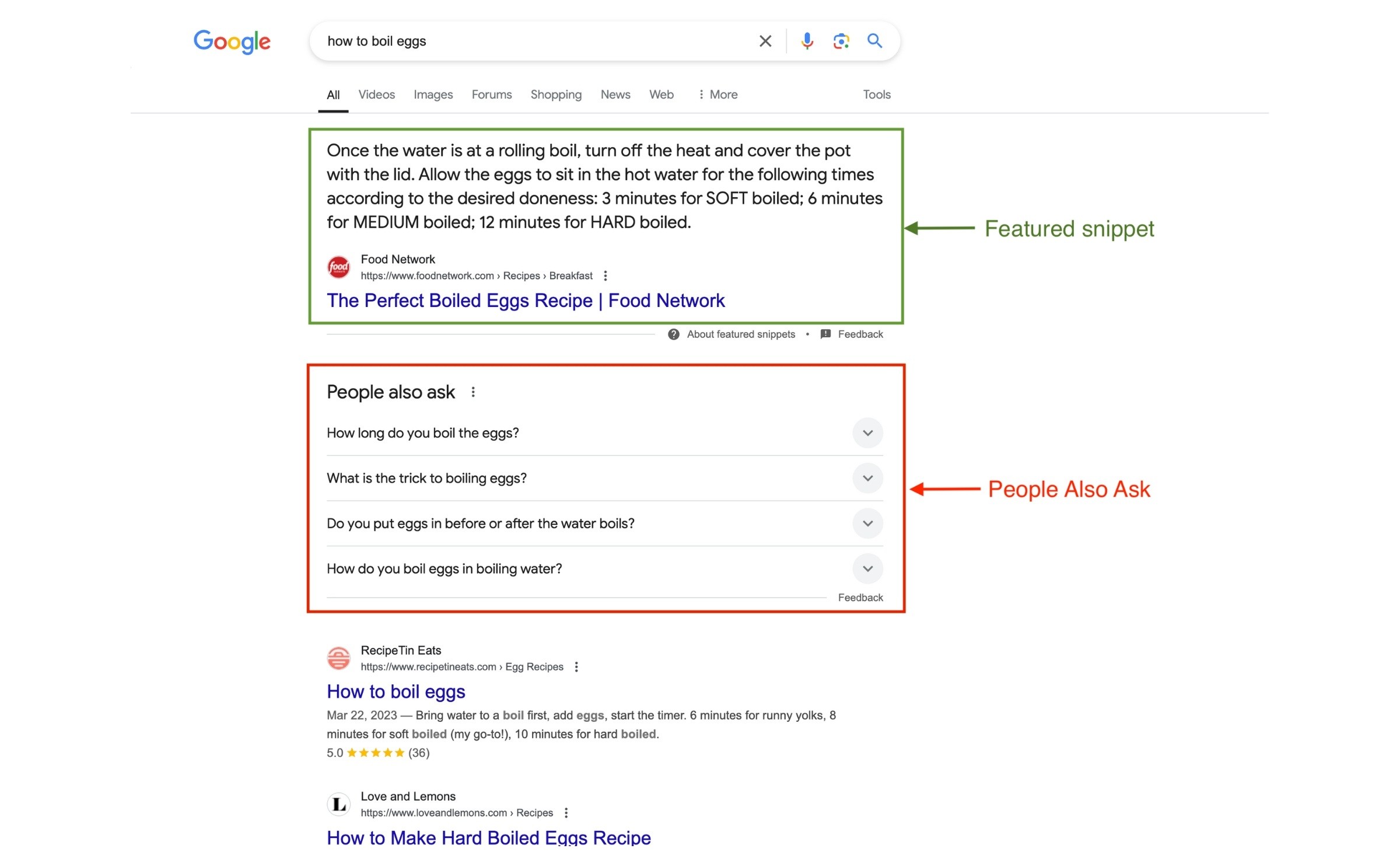Click the RecipeTin Eats favicon
The height and width of the screenshot is (859, 1400).
tap(338, 658)
